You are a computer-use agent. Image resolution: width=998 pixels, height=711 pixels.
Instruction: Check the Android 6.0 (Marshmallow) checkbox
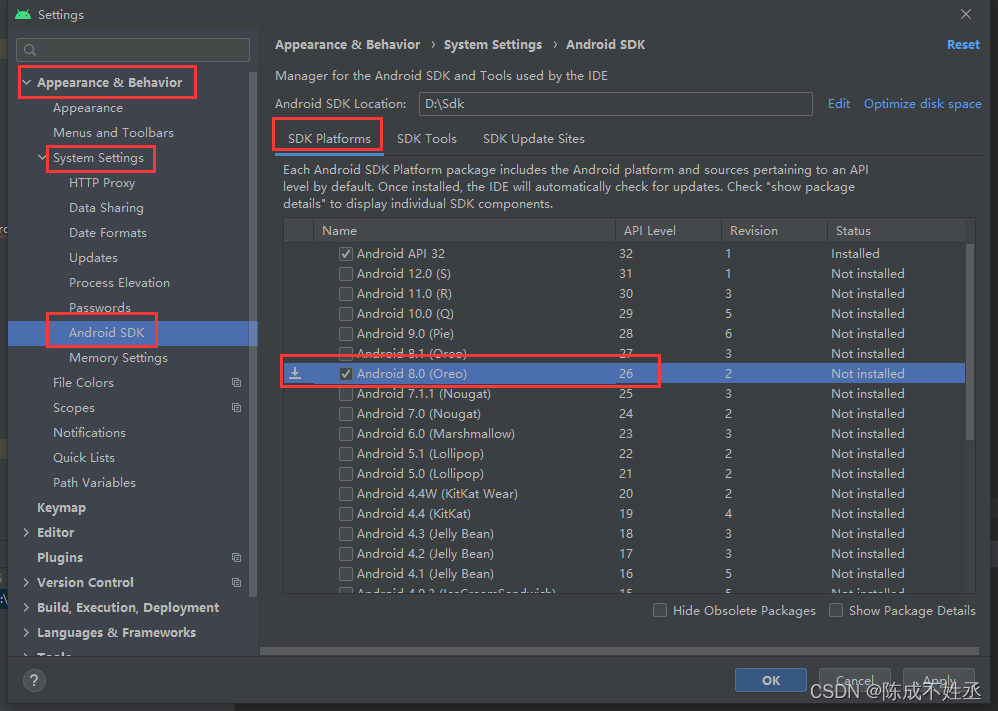346,434
